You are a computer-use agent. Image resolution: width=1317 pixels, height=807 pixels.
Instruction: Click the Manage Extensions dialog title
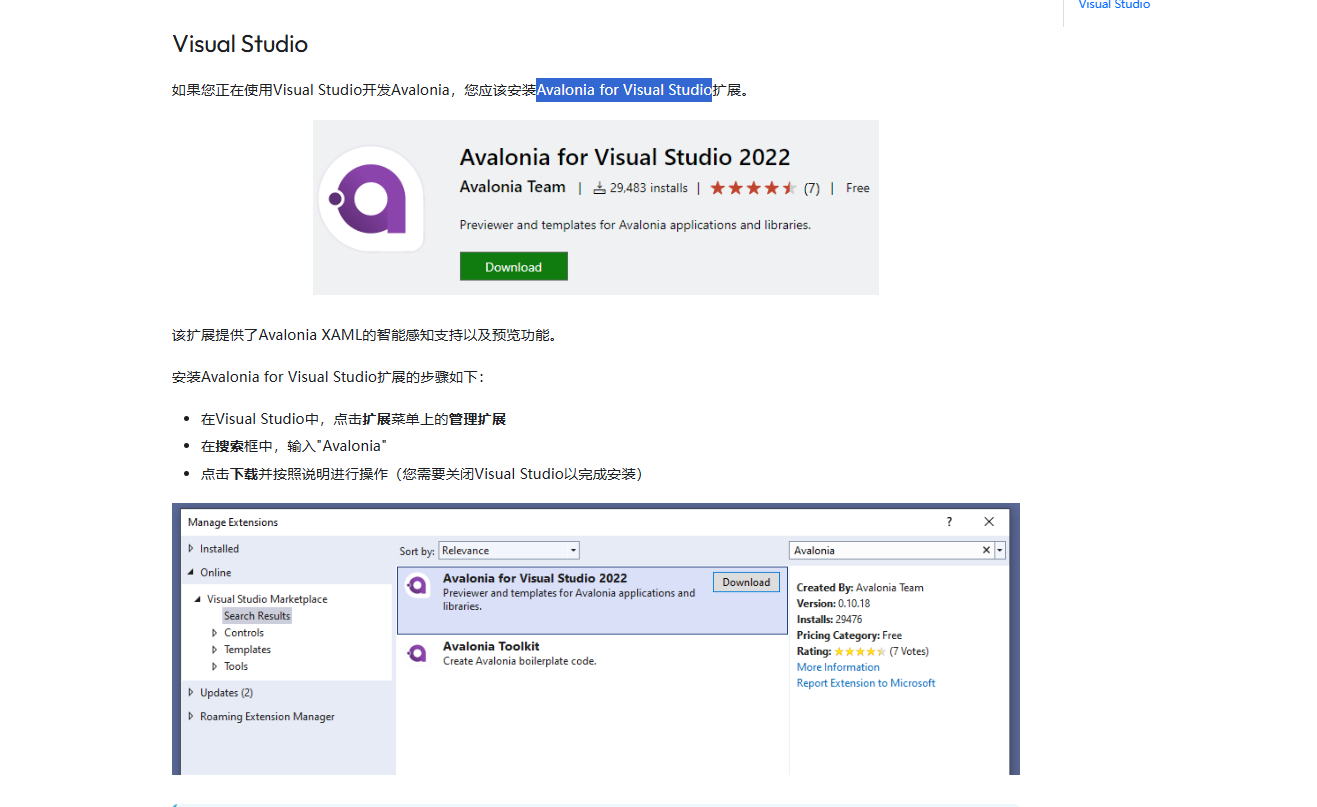(233, 522)
